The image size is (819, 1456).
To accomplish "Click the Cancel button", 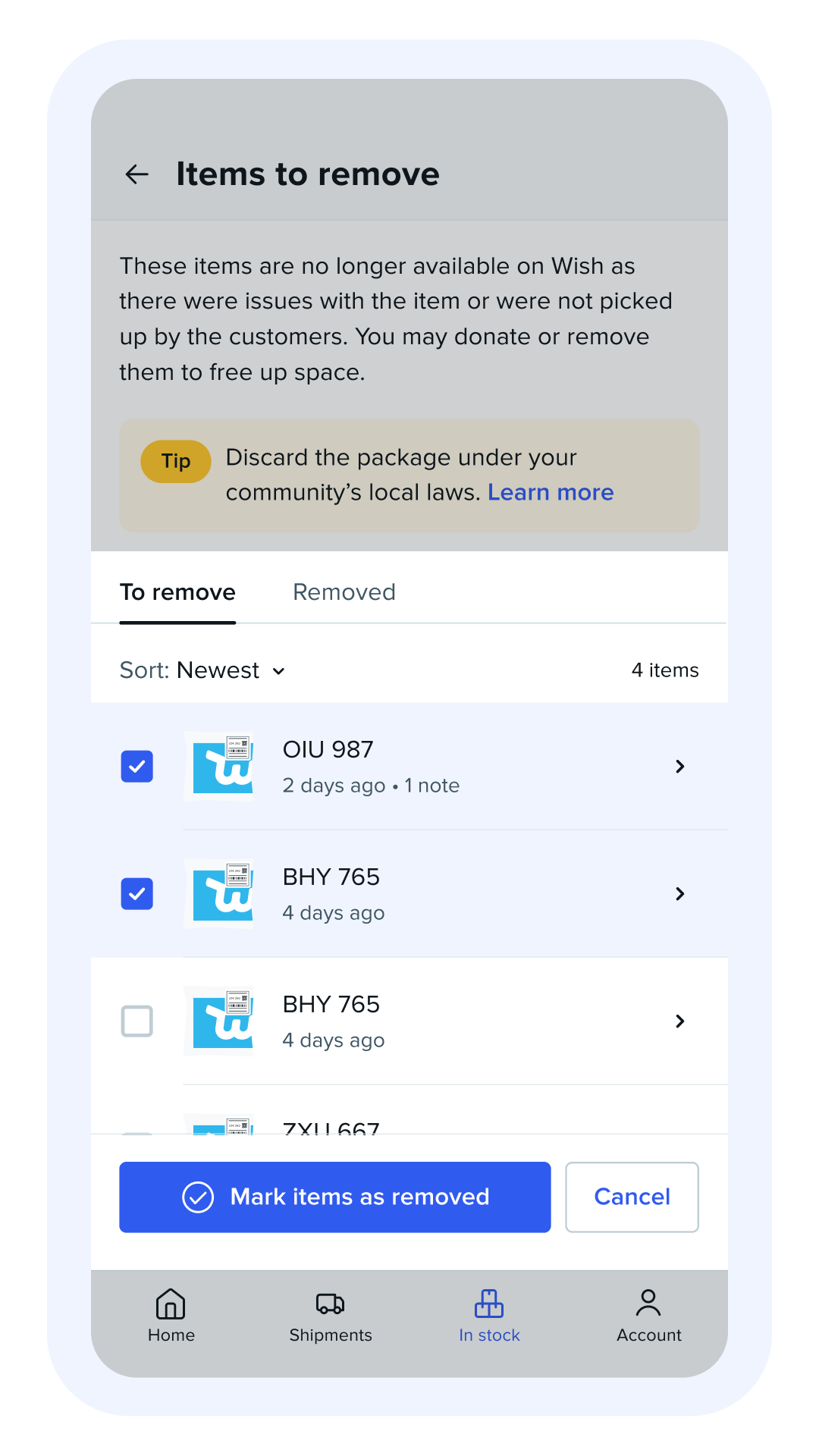I will tap(632, 1197).
